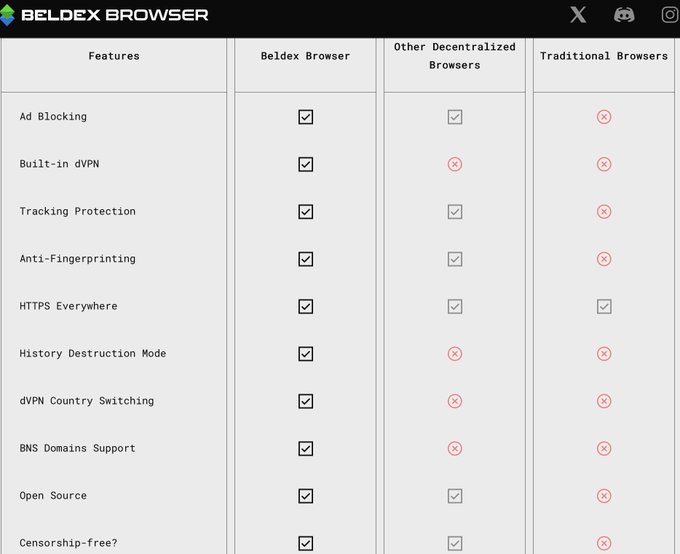Select the 'History Destruction Mode' feature label
The height and width of the screenshot is (554, 680).
pos(92,354)
